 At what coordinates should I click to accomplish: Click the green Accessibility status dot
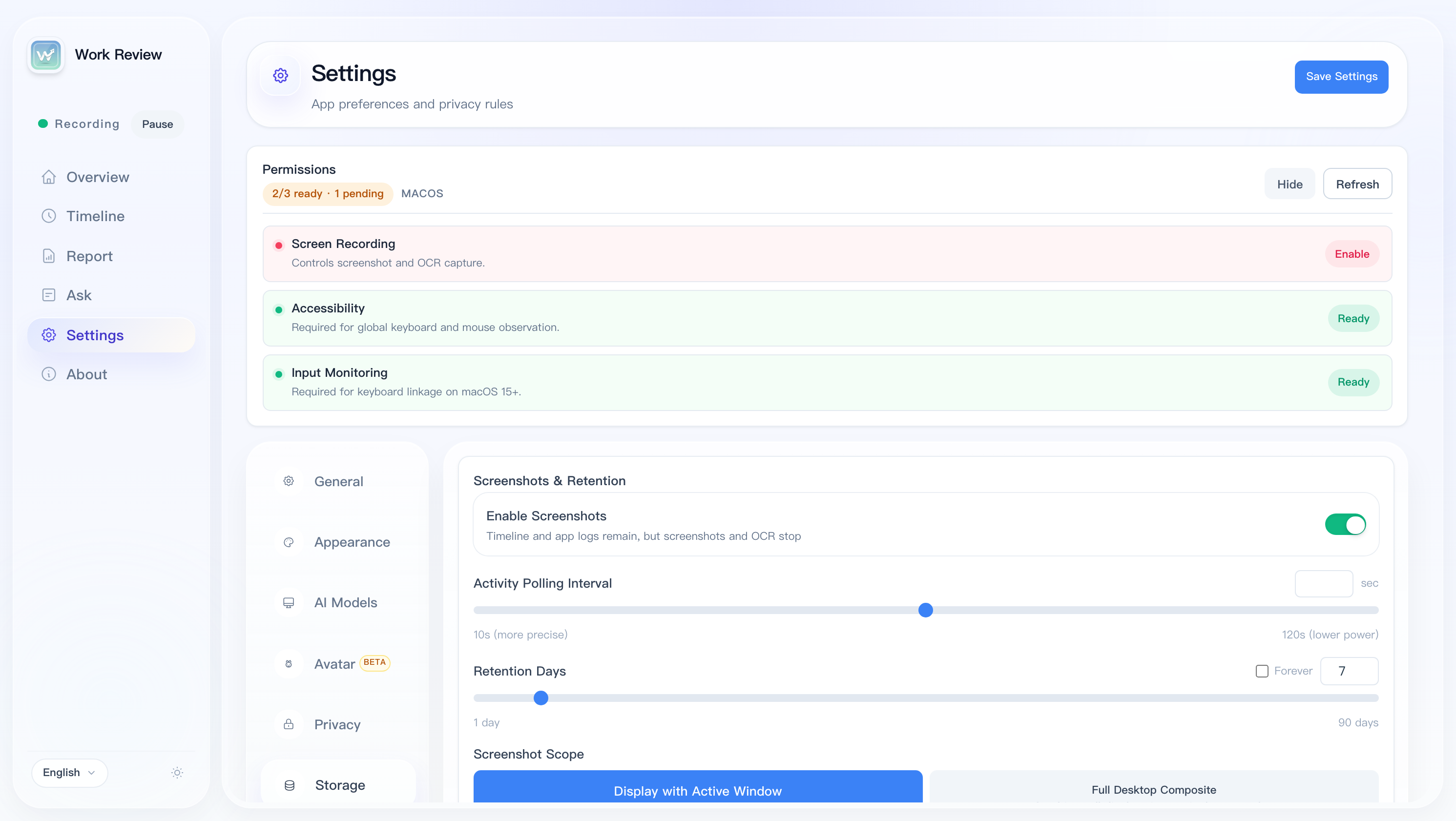point(279,309)
